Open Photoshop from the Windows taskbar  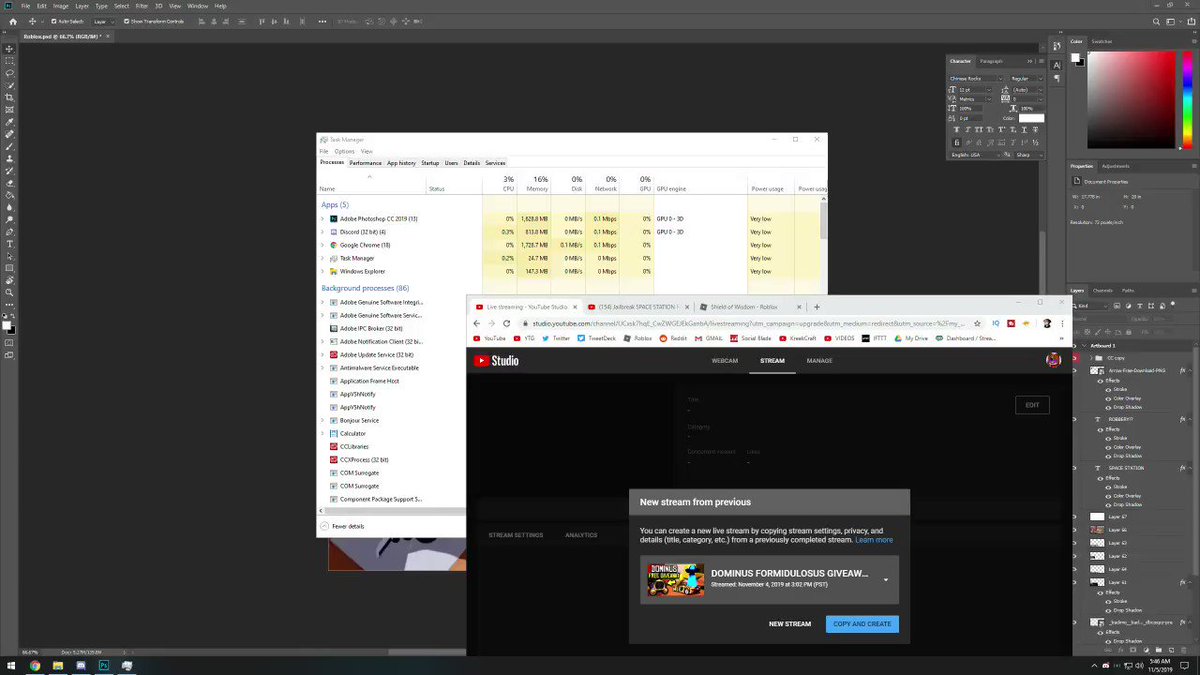[x=103, y=665]
